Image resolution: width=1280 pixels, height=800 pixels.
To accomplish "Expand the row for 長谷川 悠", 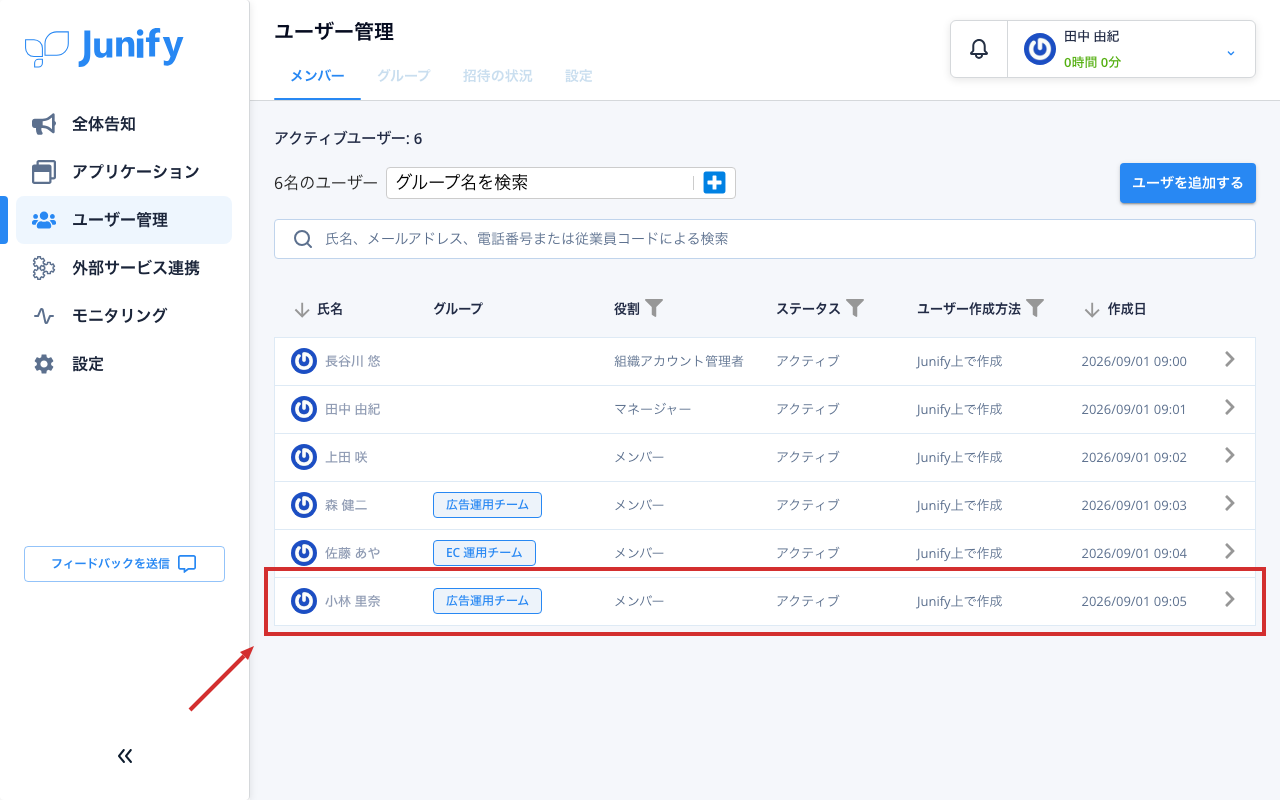I will (1230, 360).
